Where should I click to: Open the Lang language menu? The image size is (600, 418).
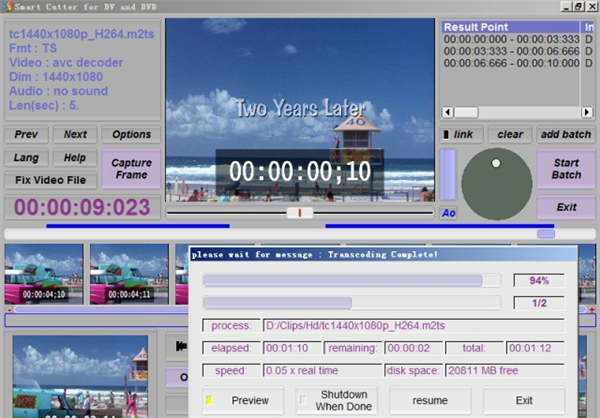[x=26, y=157]
